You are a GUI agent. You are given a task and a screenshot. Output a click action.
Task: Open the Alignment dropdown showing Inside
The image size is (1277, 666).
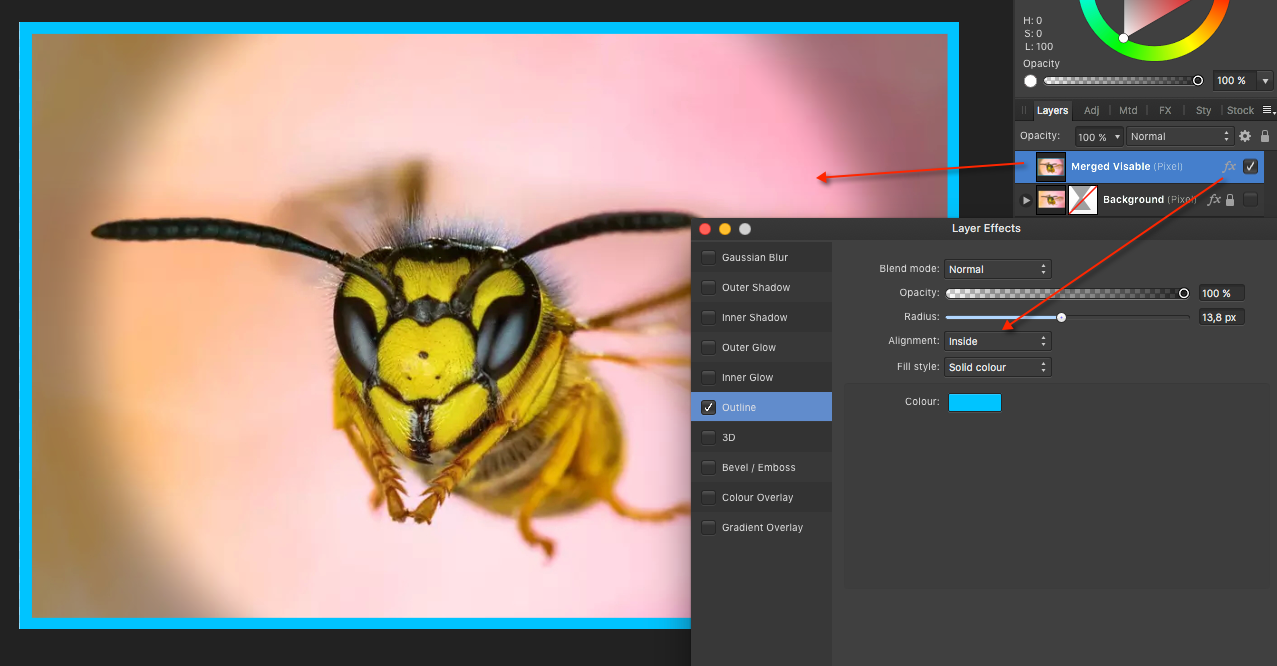point(997,340)
